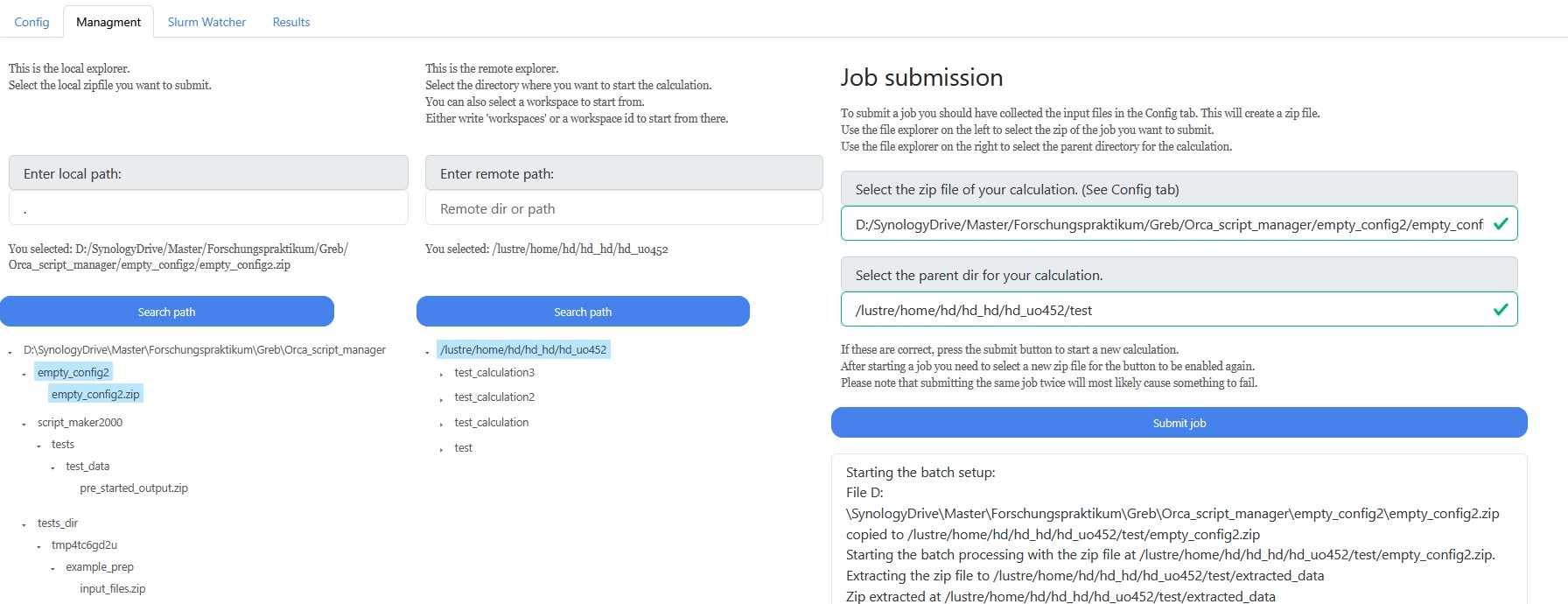Click the green checkmark in parent dir field
Viewport: 1568px width, 604px height.
point(1501,310)
